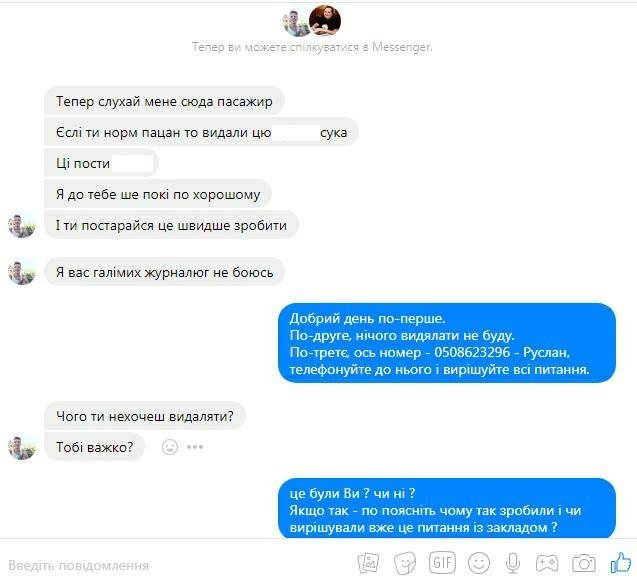Open the GIF picker
The height and width of the screenshot is (587, 637).
tap(442, 563)
